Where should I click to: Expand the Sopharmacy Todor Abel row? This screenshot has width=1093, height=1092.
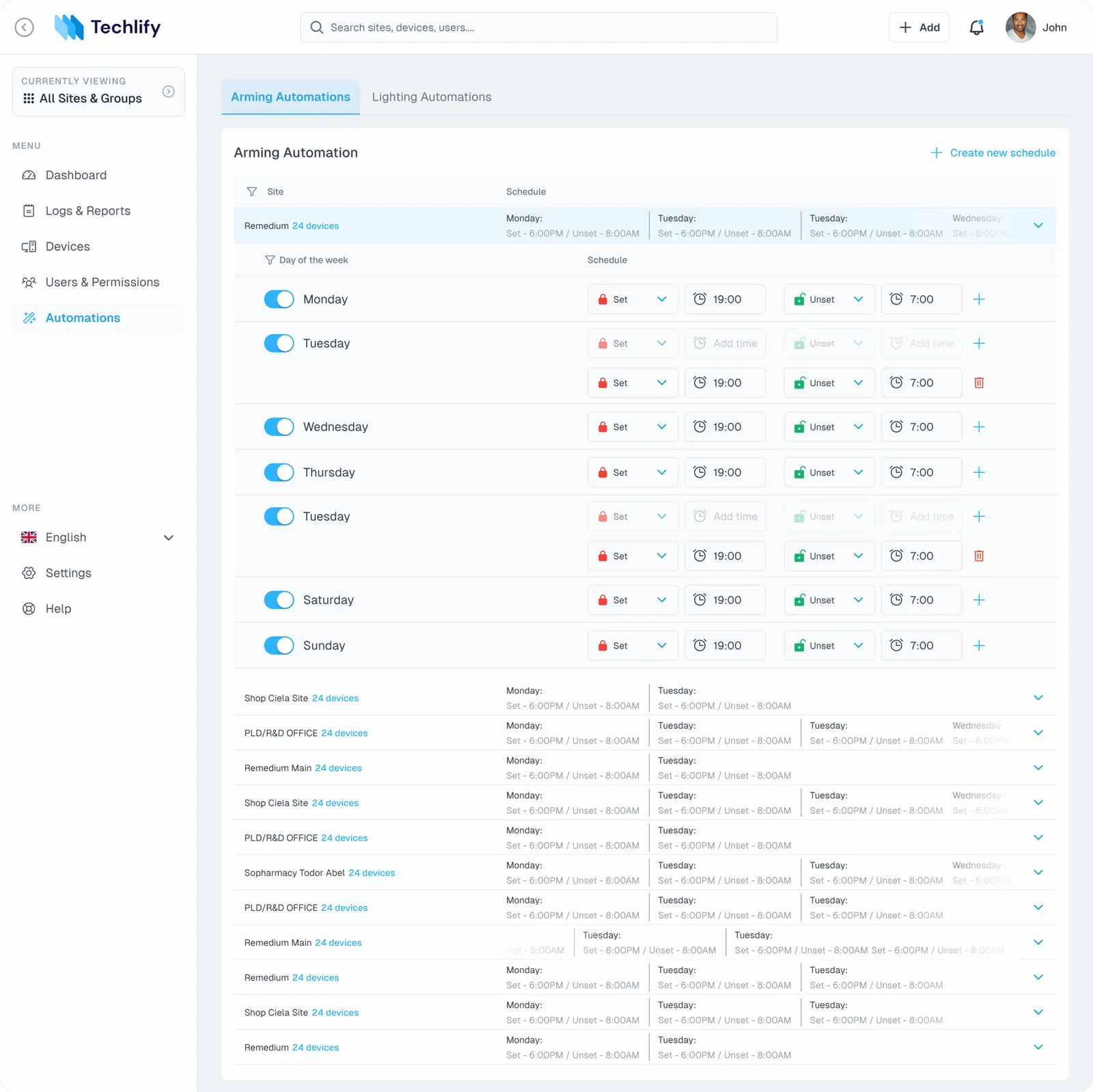[x=1038, y=873]
